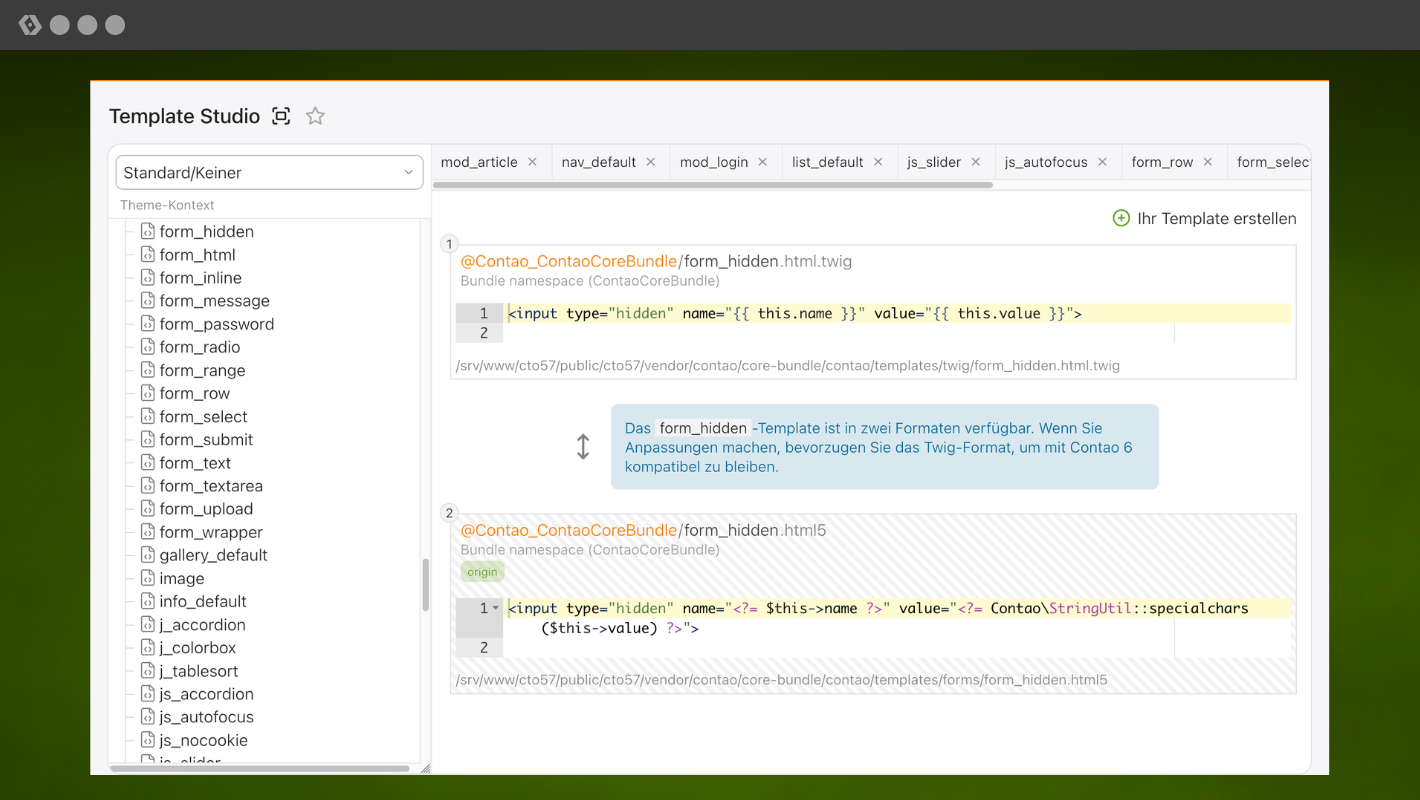Click the fullscreen icon beside Template Studio
The image size is (1420, 800).
click(x=281, y=116)
